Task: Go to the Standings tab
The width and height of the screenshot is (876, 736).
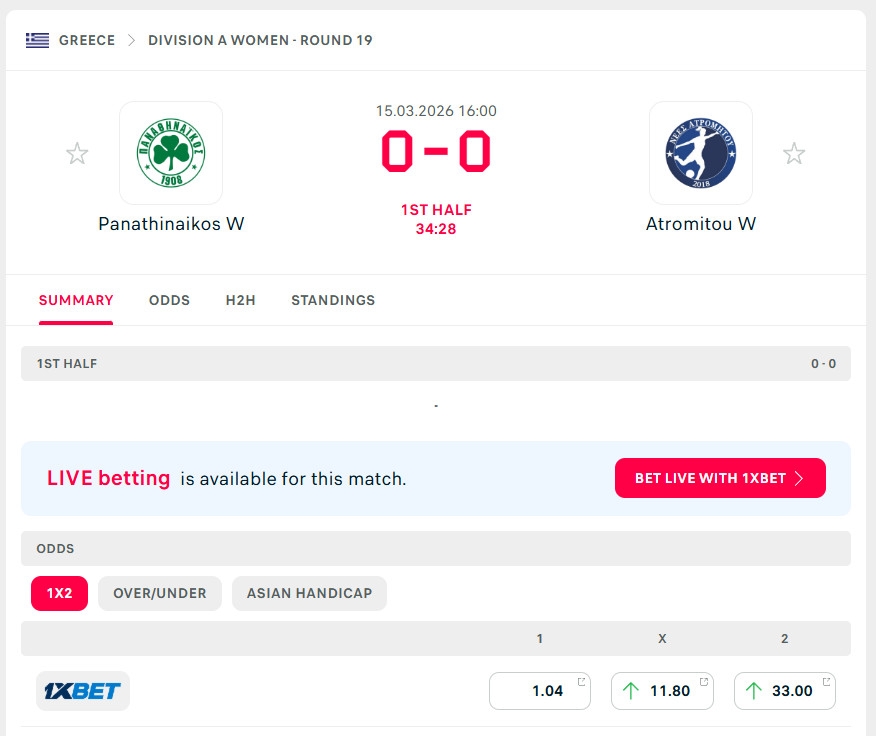Action: point(333,300)
